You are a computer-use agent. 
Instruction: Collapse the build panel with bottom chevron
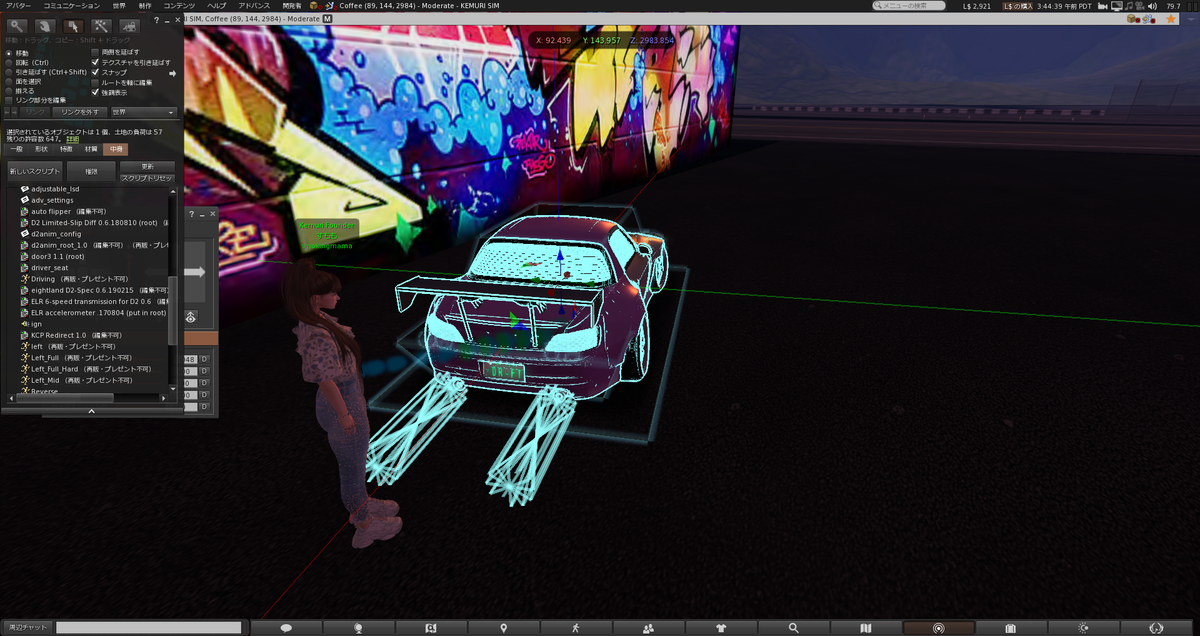click(91, 411)
